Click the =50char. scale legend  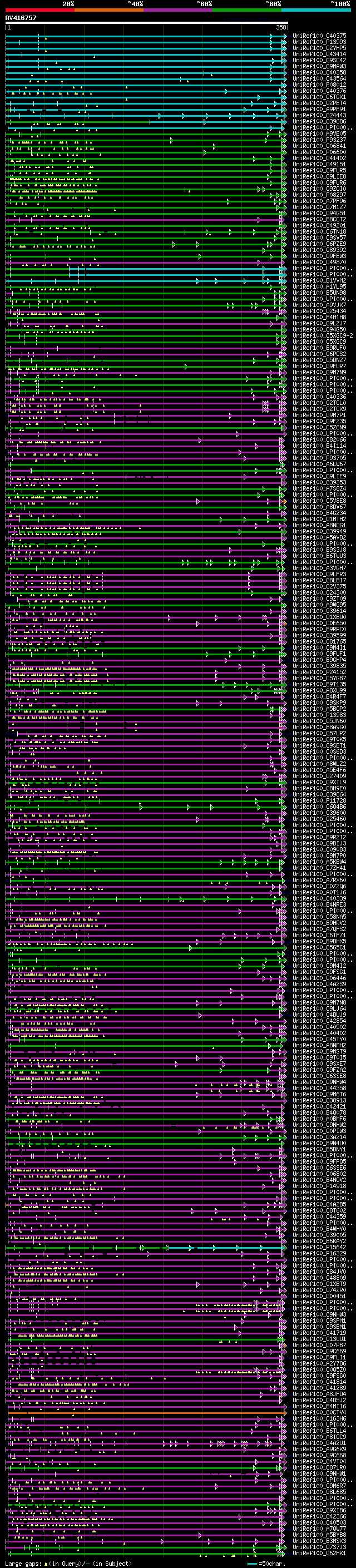click(x=265, y=1564)
